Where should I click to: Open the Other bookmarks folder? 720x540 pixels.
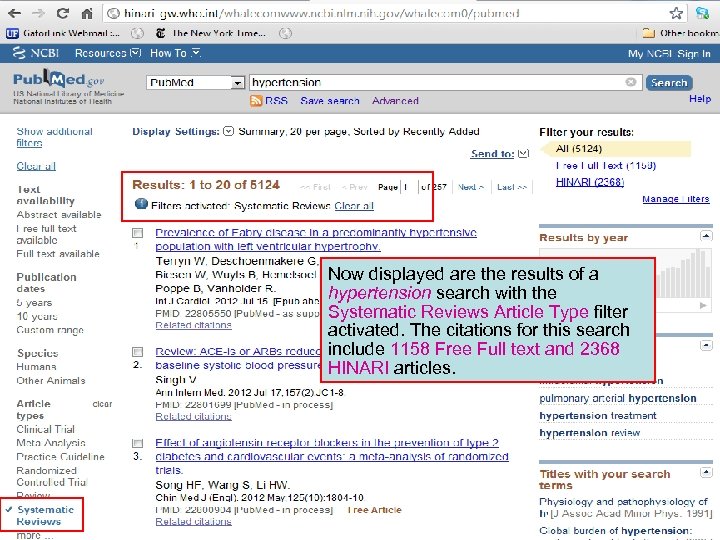(681, 33)
